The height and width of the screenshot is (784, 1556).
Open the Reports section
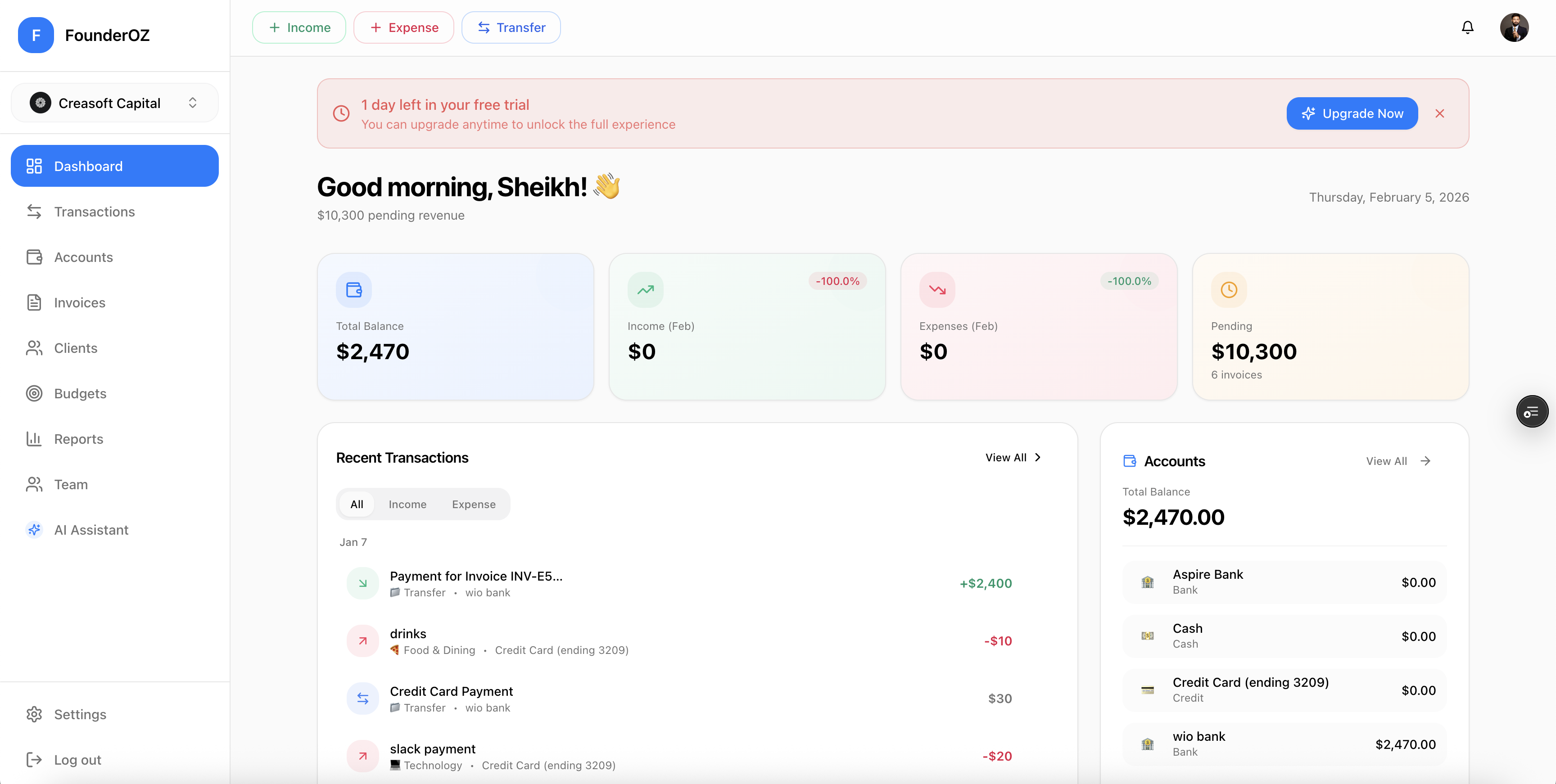click(78, 439)
